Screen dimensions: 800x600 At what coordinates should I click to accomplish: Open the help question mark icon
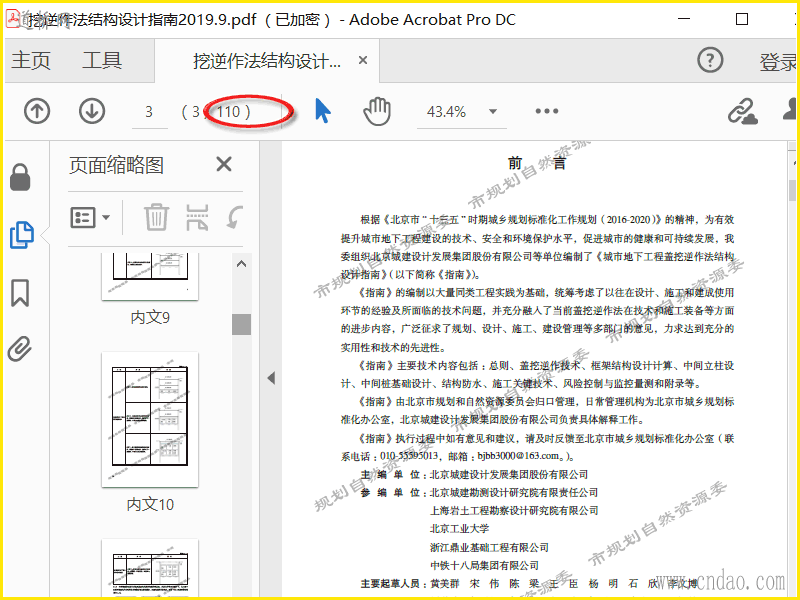pos(710,60)
